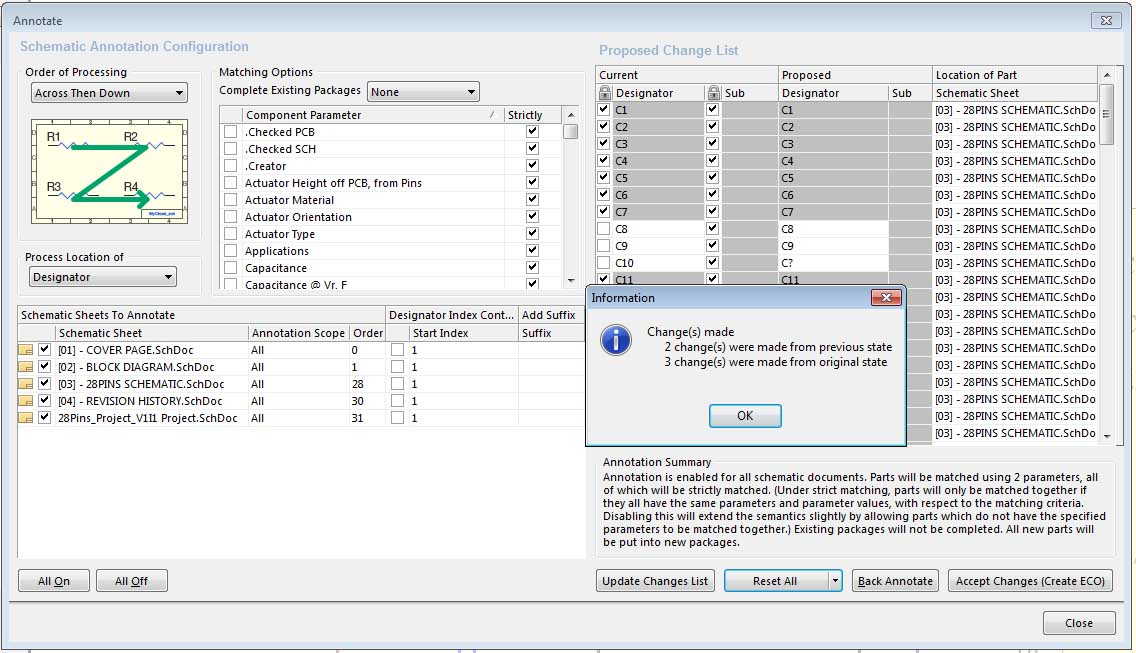Click OK in the Information dialog
The width and height of the screenshot is (1136, 653).
coord(745,416)
